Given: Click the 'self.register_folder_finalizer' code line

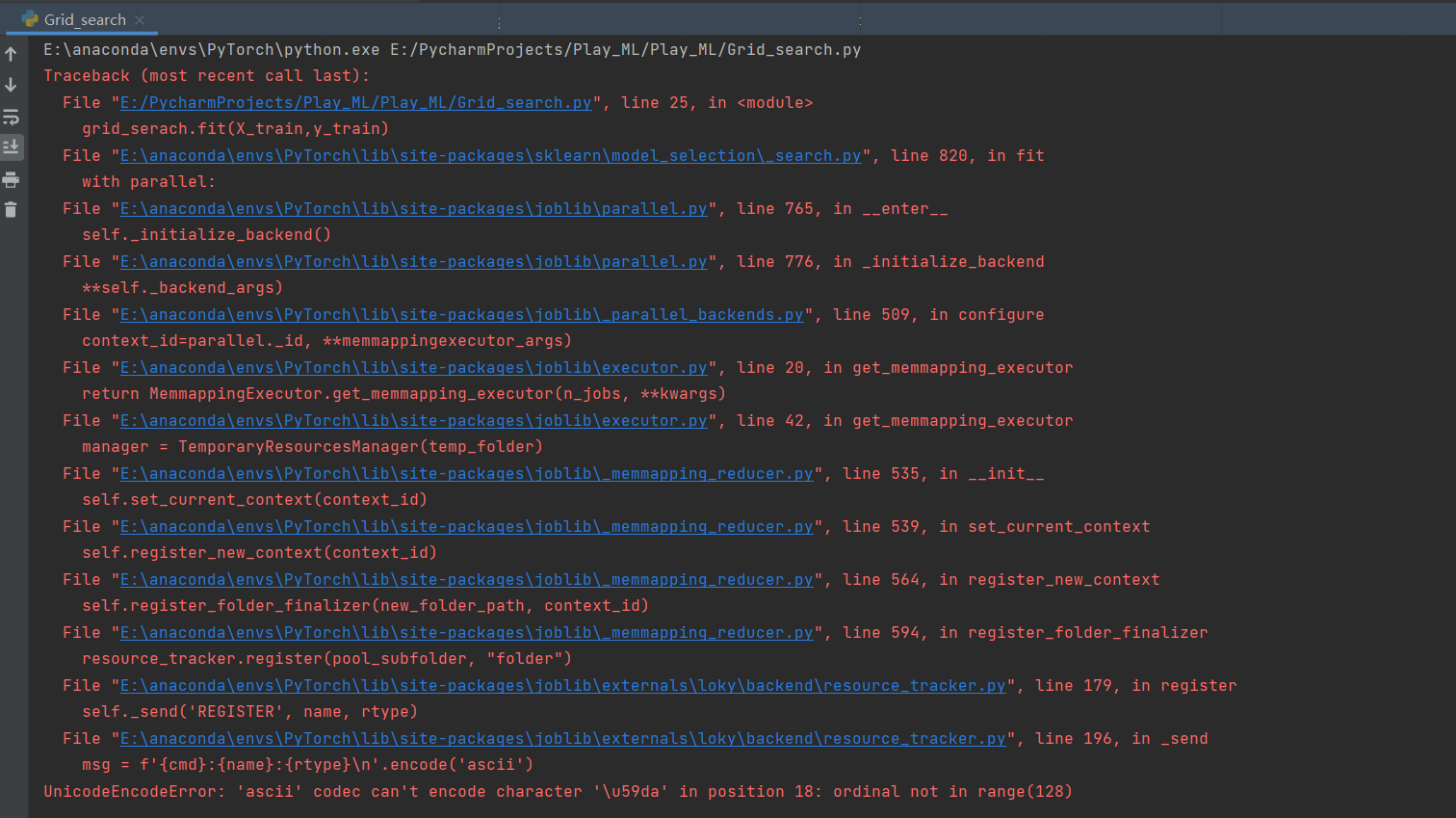Looking at the screenshot, I should 365,606.
